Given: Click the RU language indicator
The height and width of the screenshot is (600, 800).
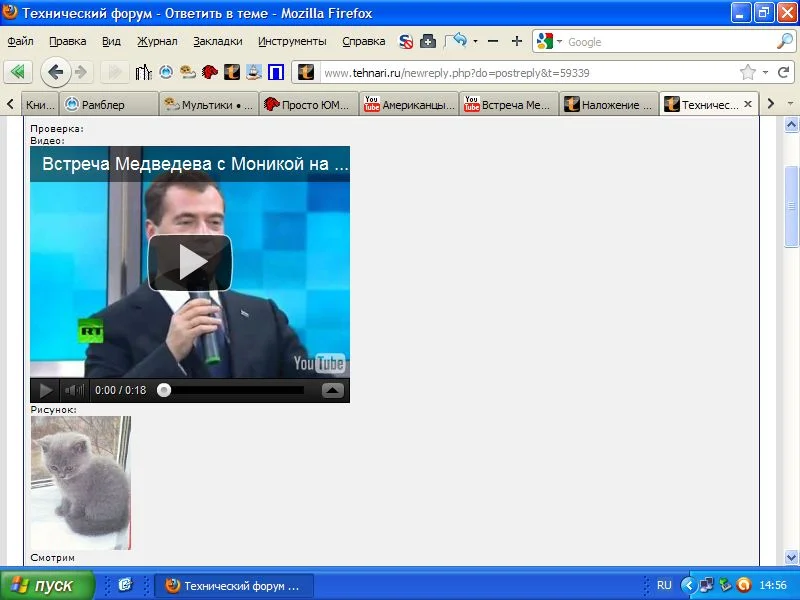Looking at the screenshot, I should (x=664, y=585).
